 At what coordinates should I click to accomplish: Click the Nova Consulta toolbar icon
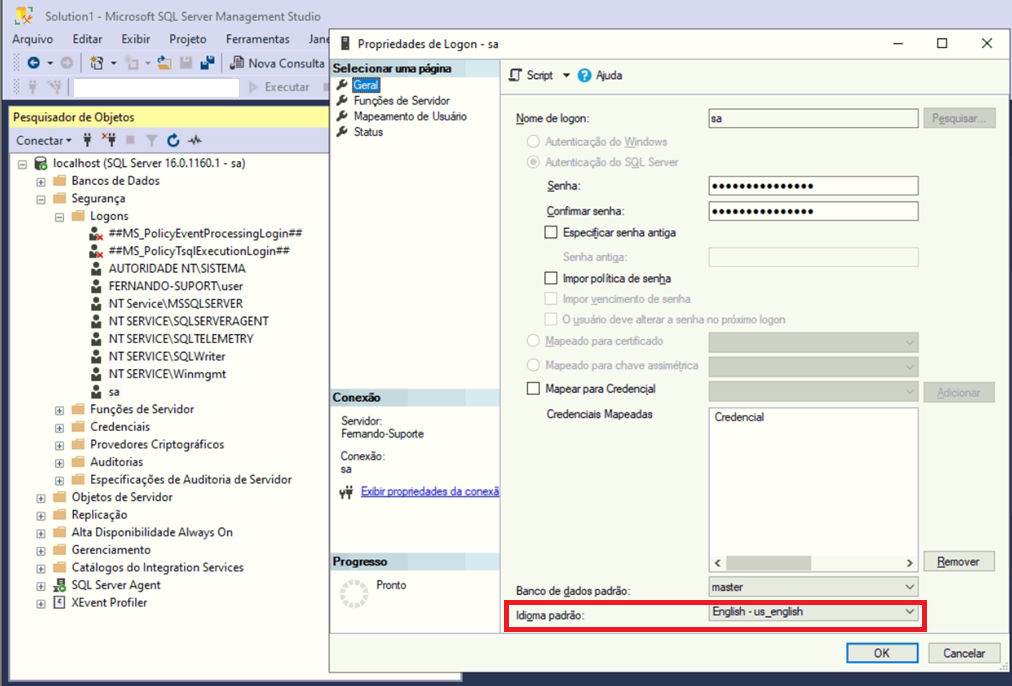click(x=238, y=63)
